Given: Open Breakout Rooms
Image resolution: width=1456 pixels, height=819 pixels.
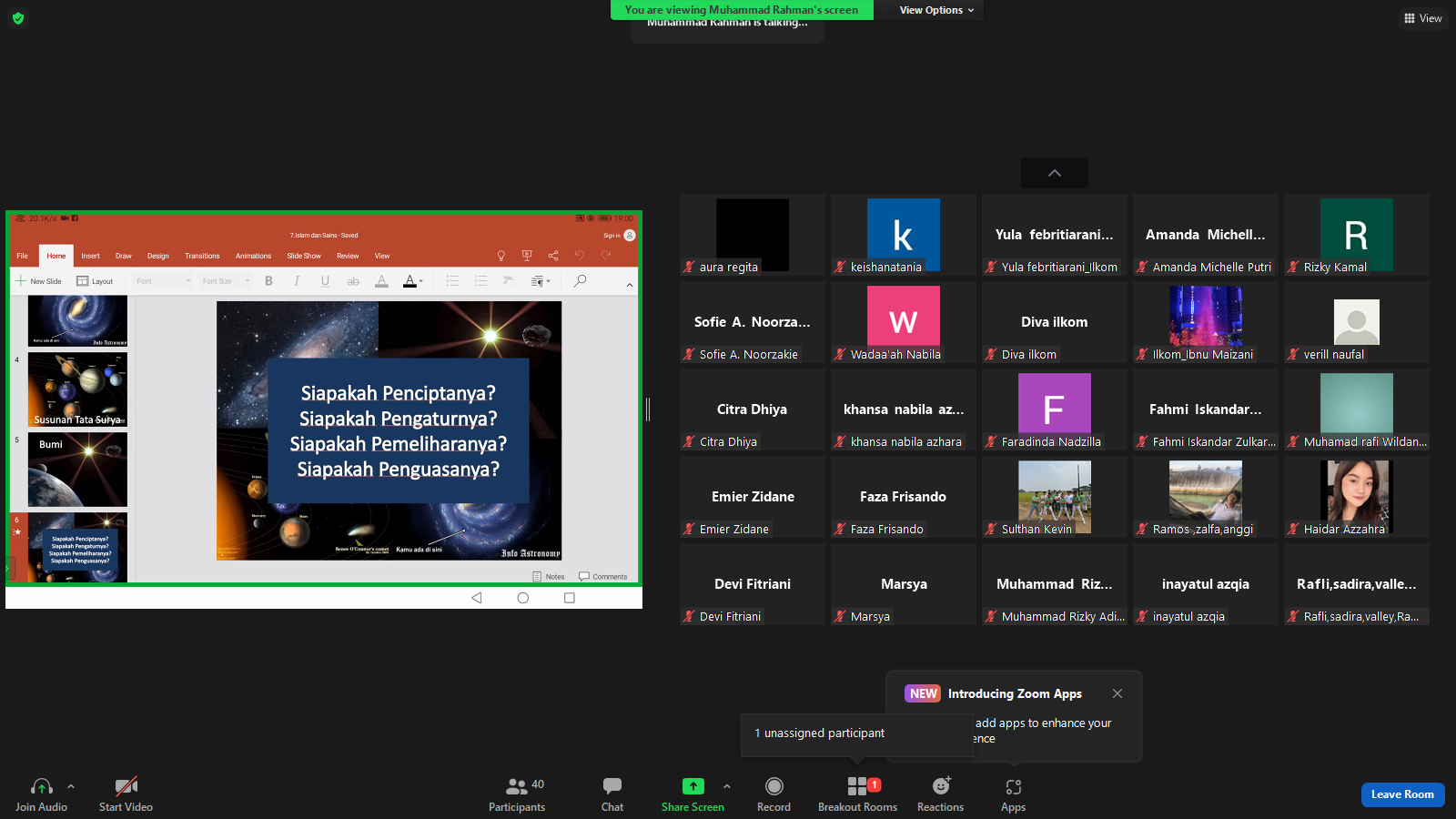Looking at the screenshot, I should (x=857, y=794).
